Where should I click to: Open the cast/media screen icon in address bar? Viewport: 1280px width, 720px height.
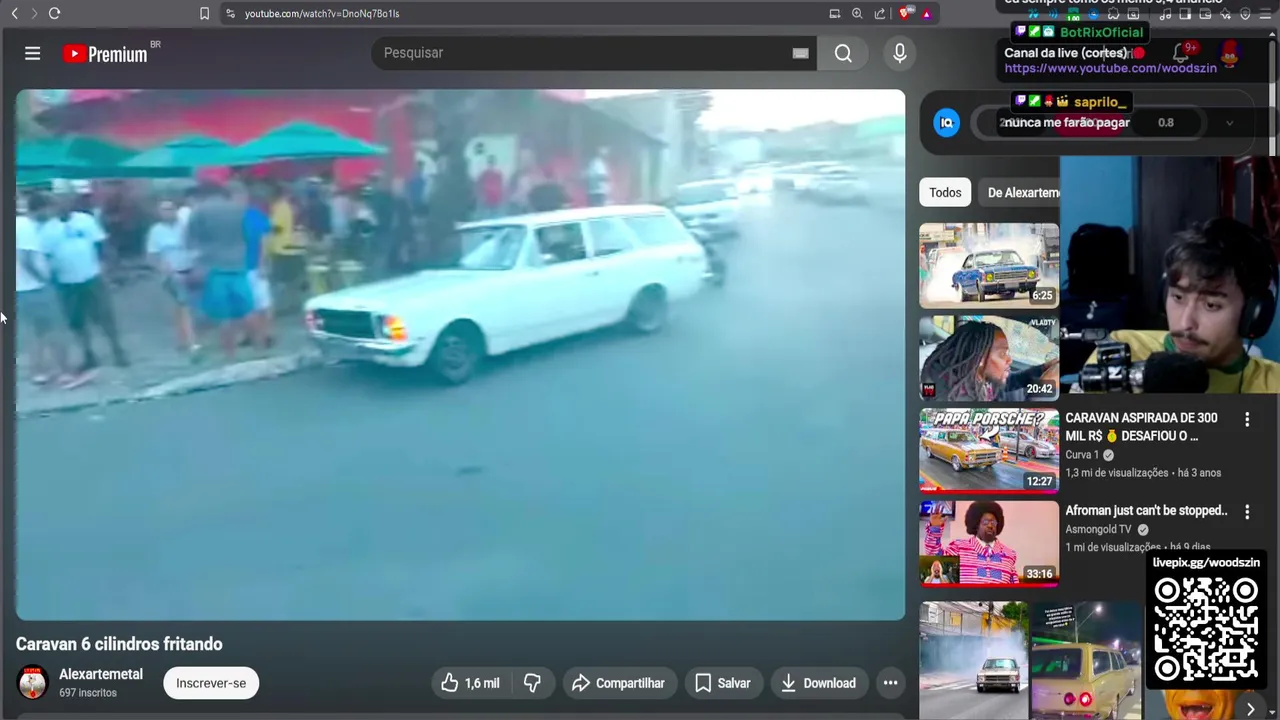(834, 13)
